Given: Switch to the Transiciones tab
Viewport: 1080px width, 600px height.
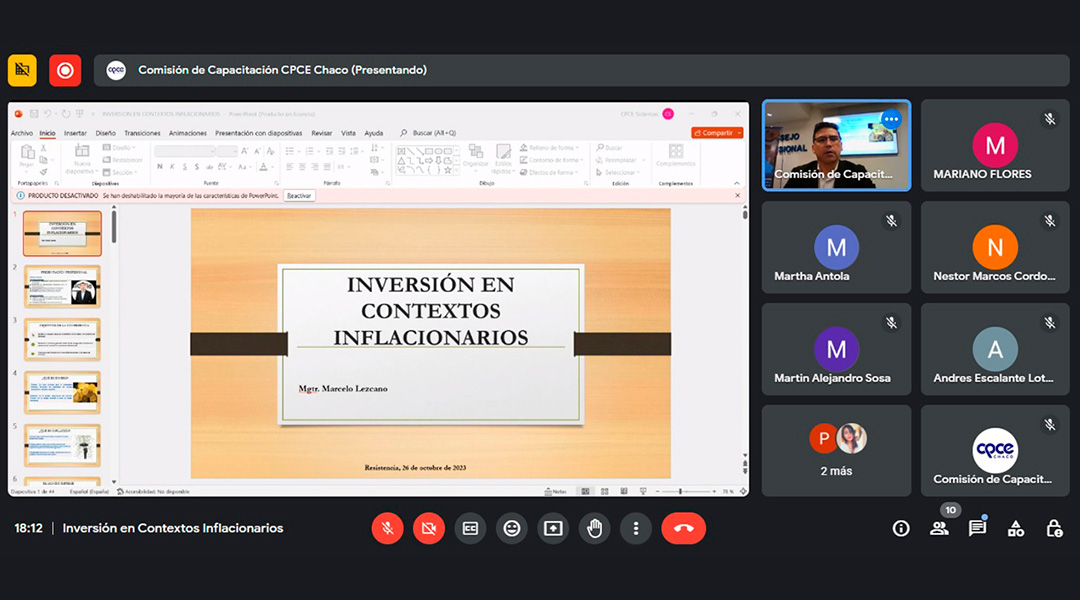Looking at the screenshot, I should 142,133.
